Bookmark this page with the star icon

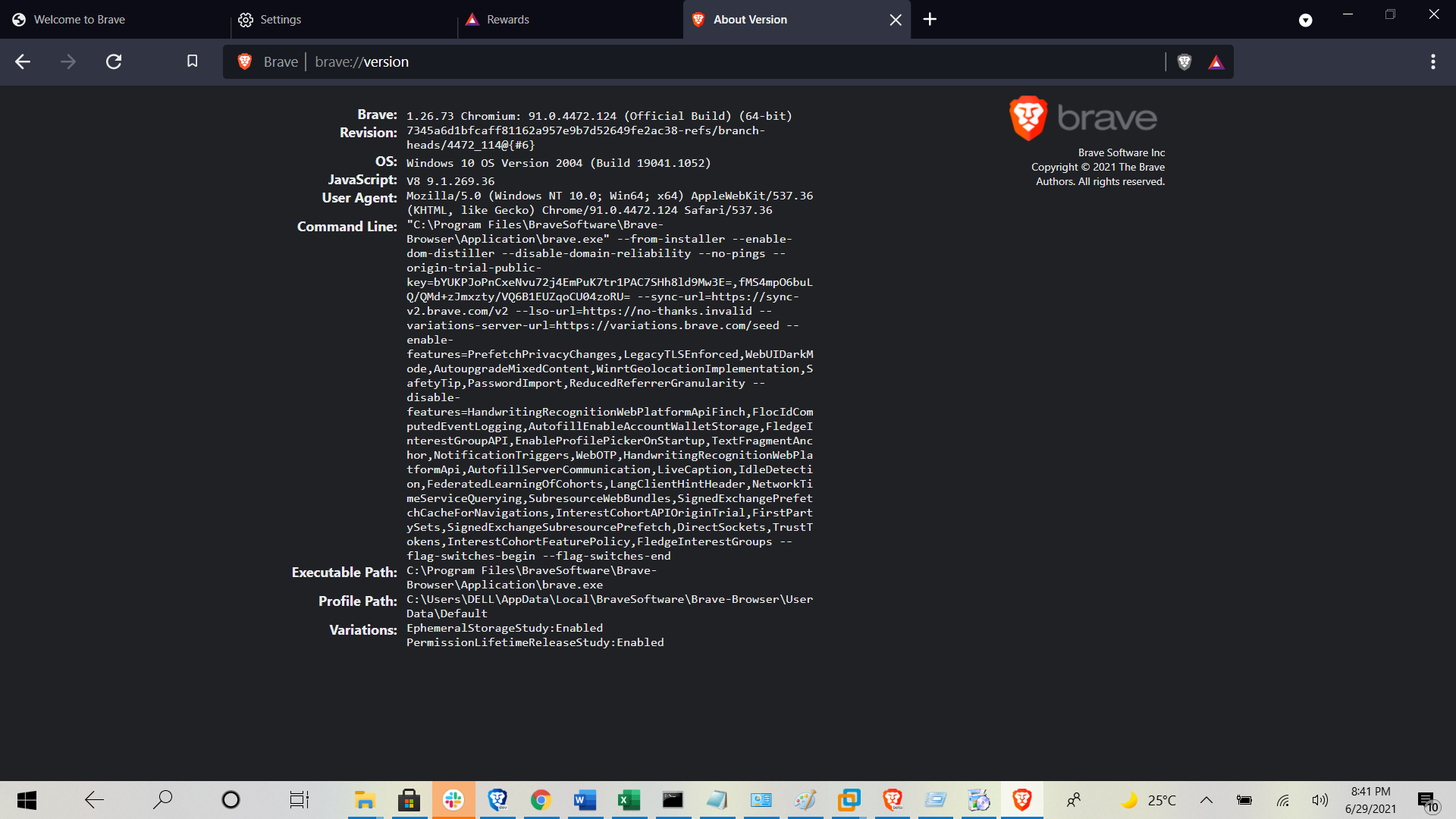[192, 61]
